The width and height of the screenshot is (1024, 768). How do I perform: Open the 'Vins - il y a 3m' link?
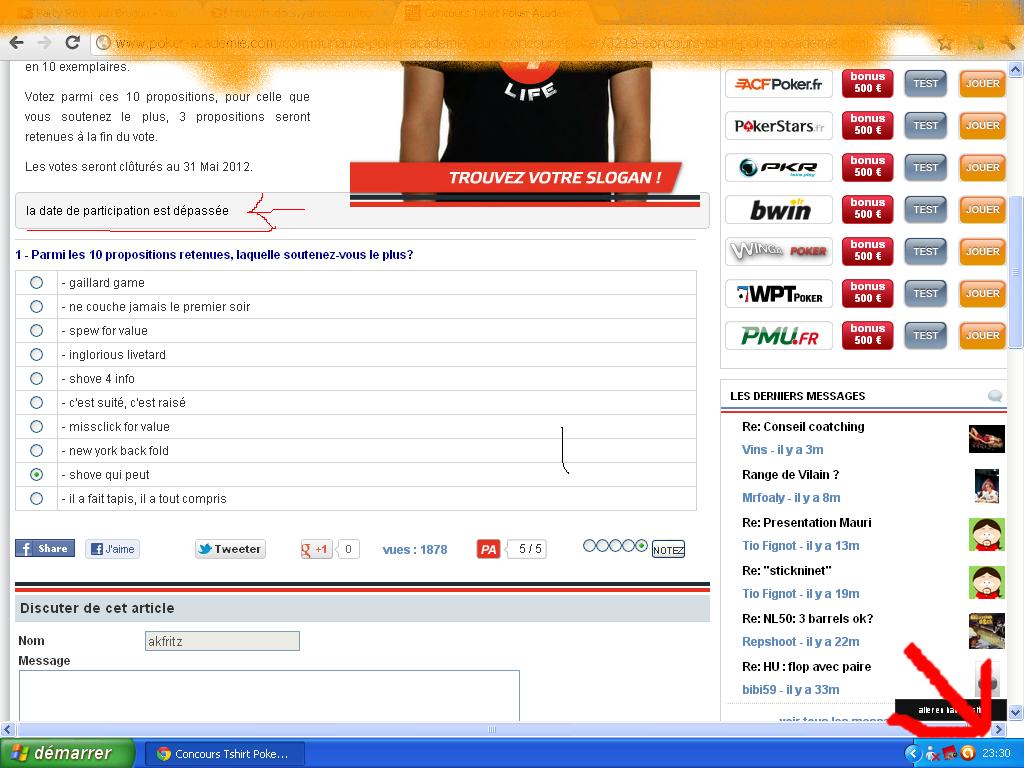(782, 449)
